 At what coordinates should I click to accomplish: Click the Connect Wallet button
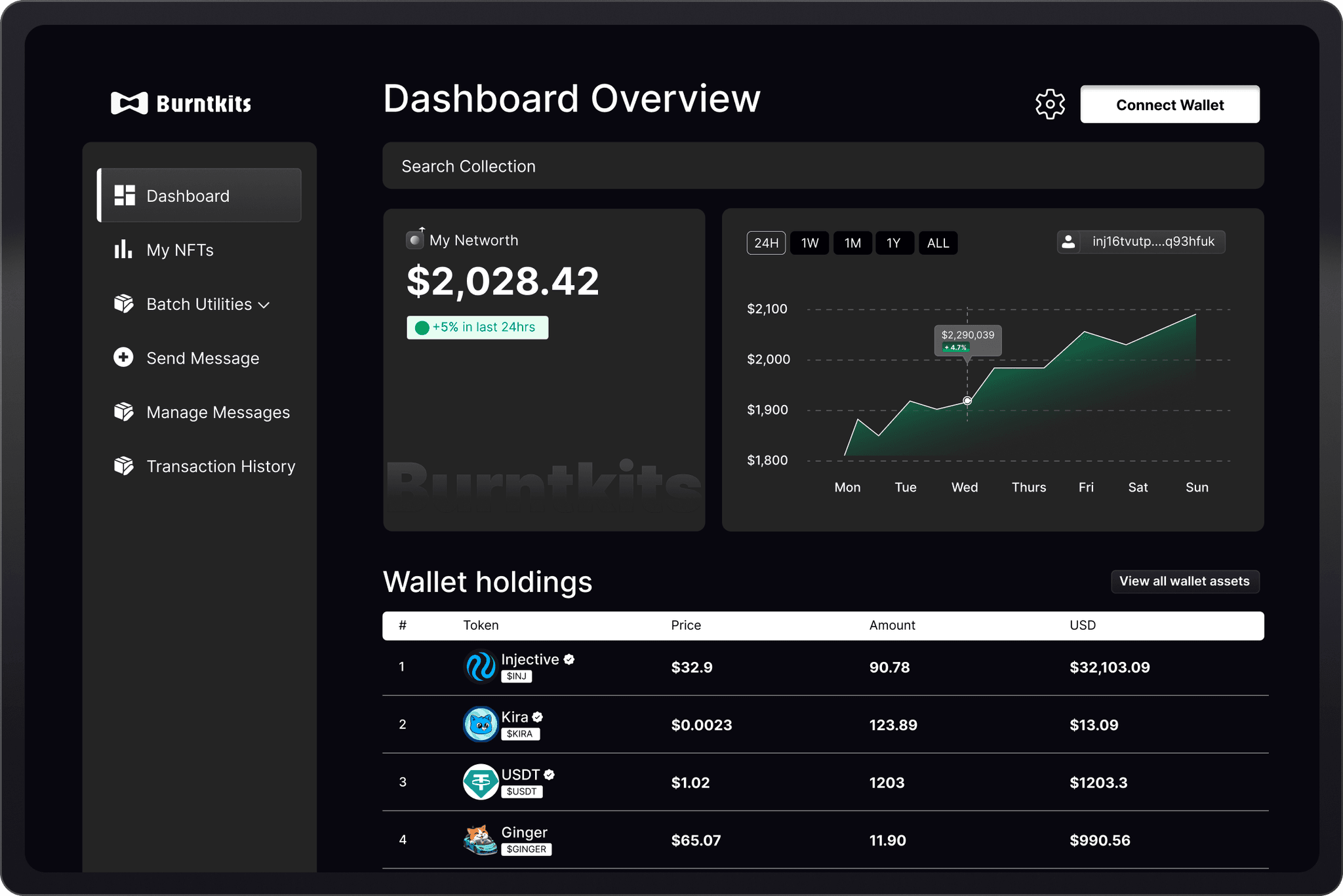click(1169, 105)
